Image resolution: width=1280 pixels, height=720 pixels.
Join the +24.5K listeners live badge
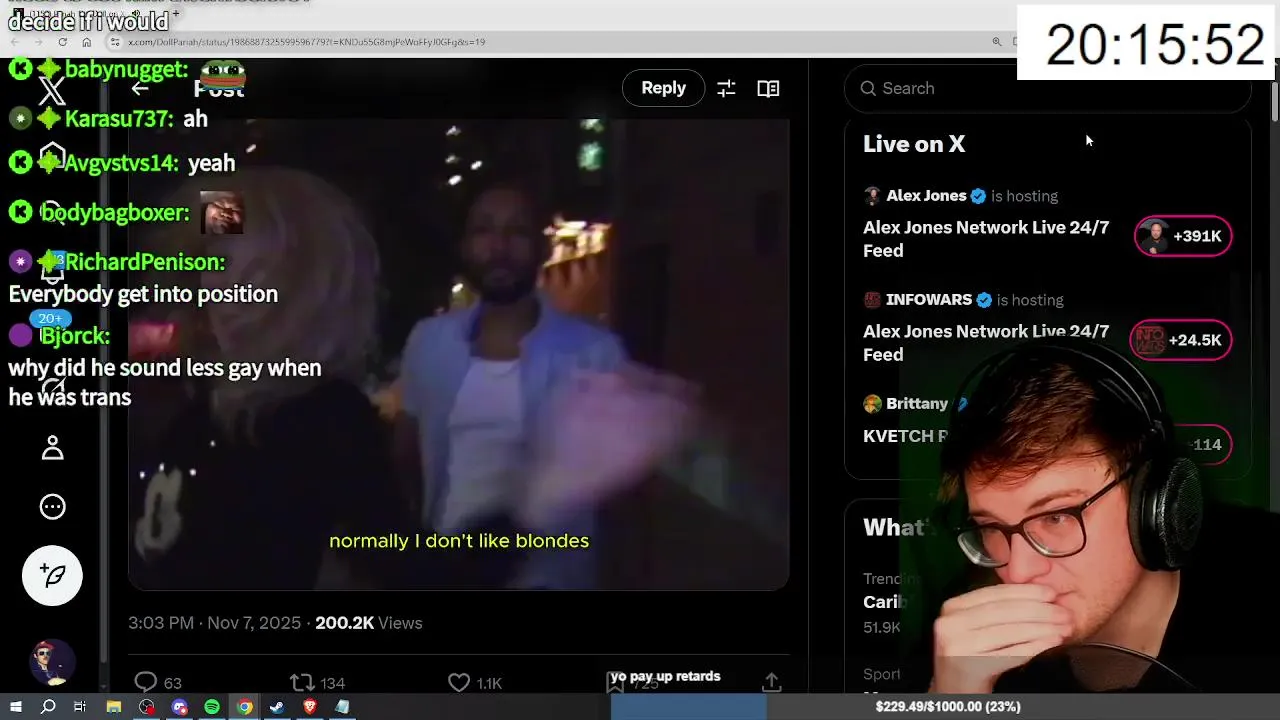pos(1181,340)
